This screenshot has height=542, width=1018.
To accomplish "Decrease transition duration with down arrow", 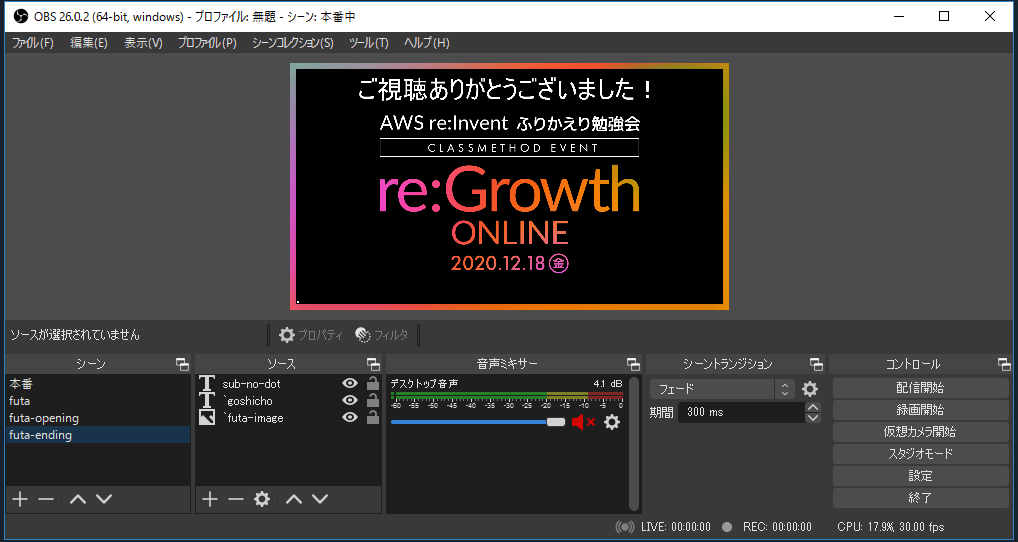I will 812,417.
